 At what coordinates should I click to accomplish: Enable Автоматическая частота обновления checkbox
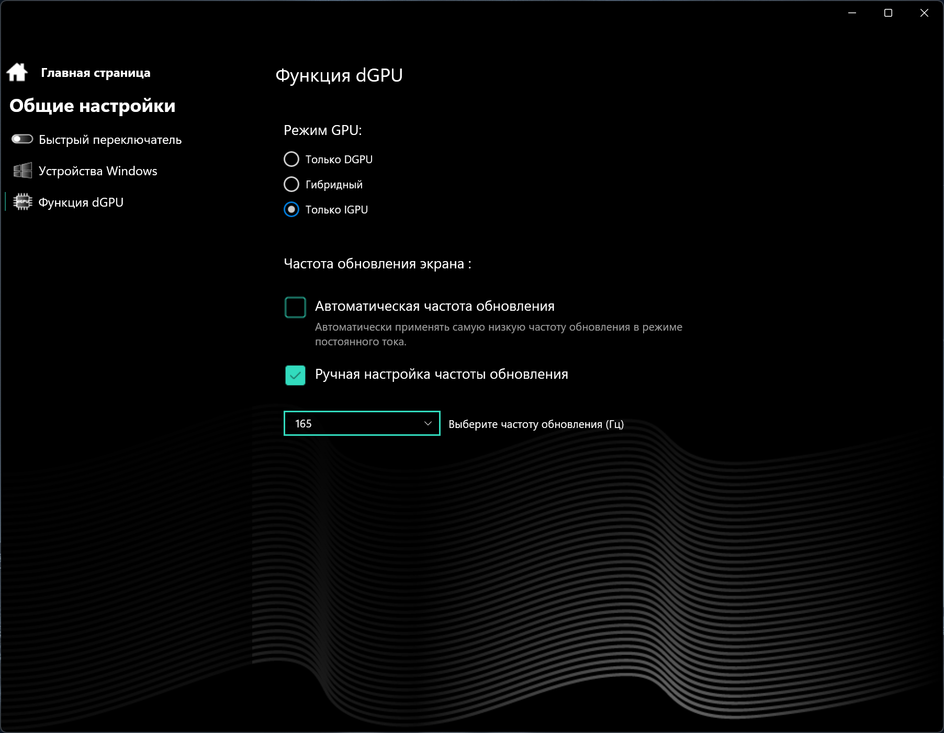click(295, 307)
